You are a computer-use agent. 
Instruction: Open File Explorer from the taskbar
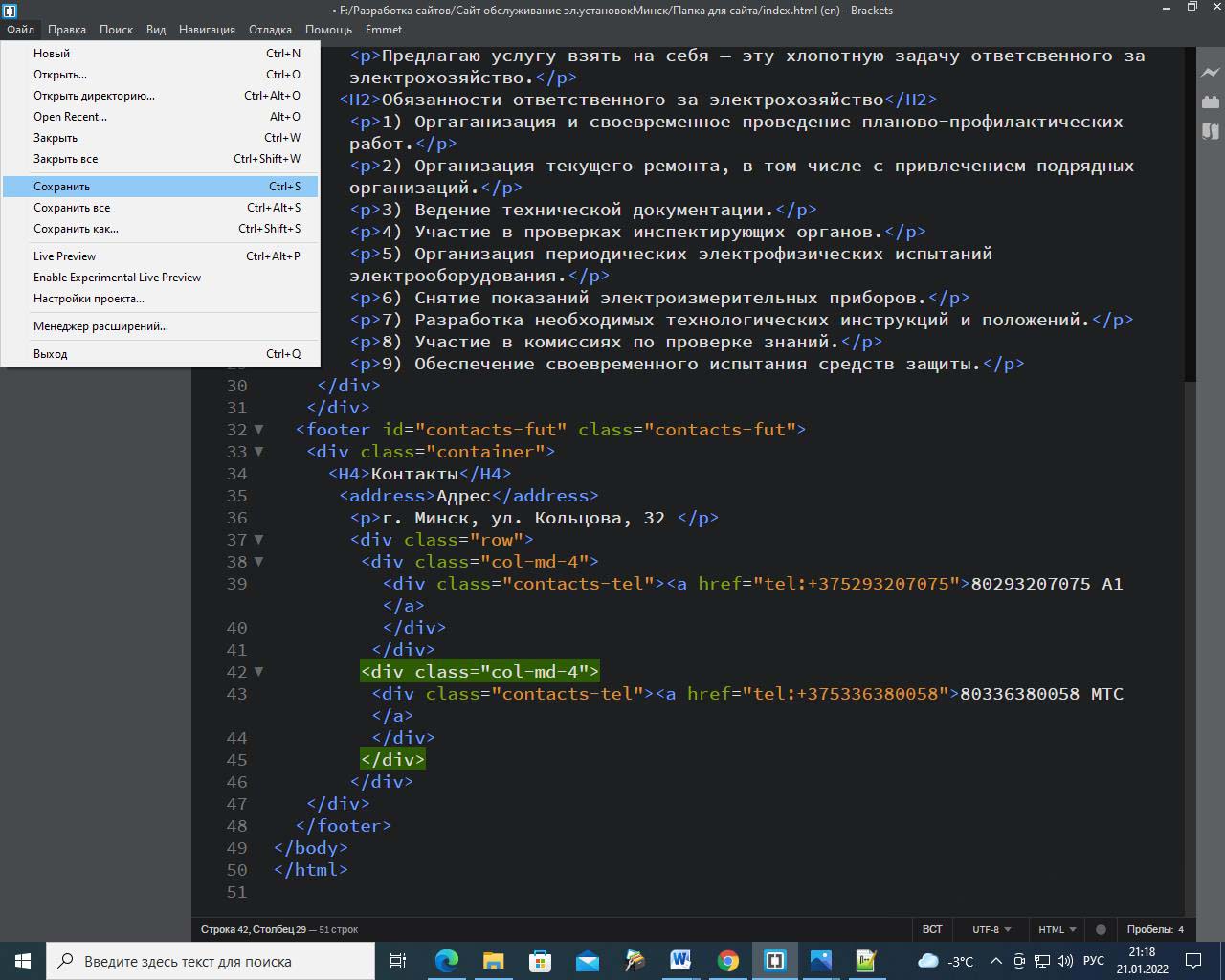[493, 961]
